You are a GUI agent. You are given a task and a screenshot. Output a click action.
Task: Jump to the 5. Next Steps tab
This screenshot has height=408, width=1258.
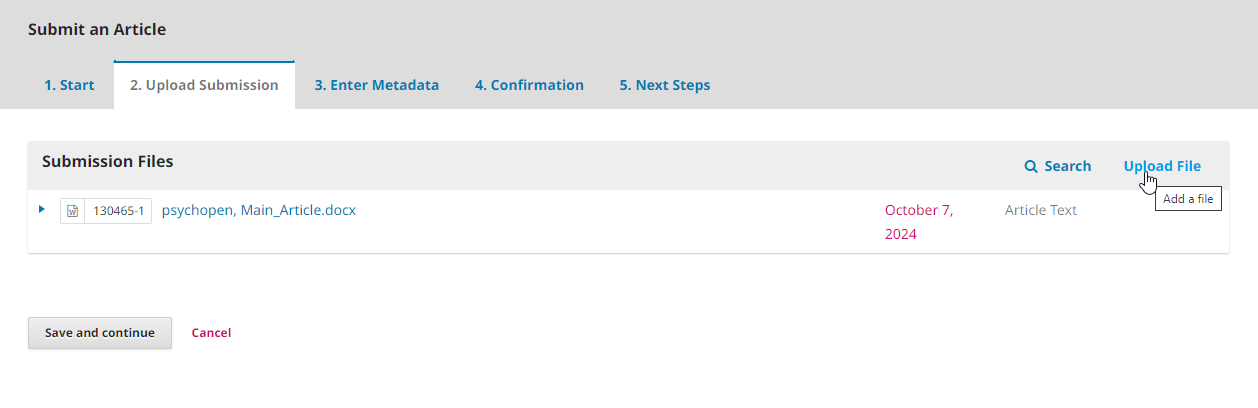pyautogui.click(x=664, y=85)
